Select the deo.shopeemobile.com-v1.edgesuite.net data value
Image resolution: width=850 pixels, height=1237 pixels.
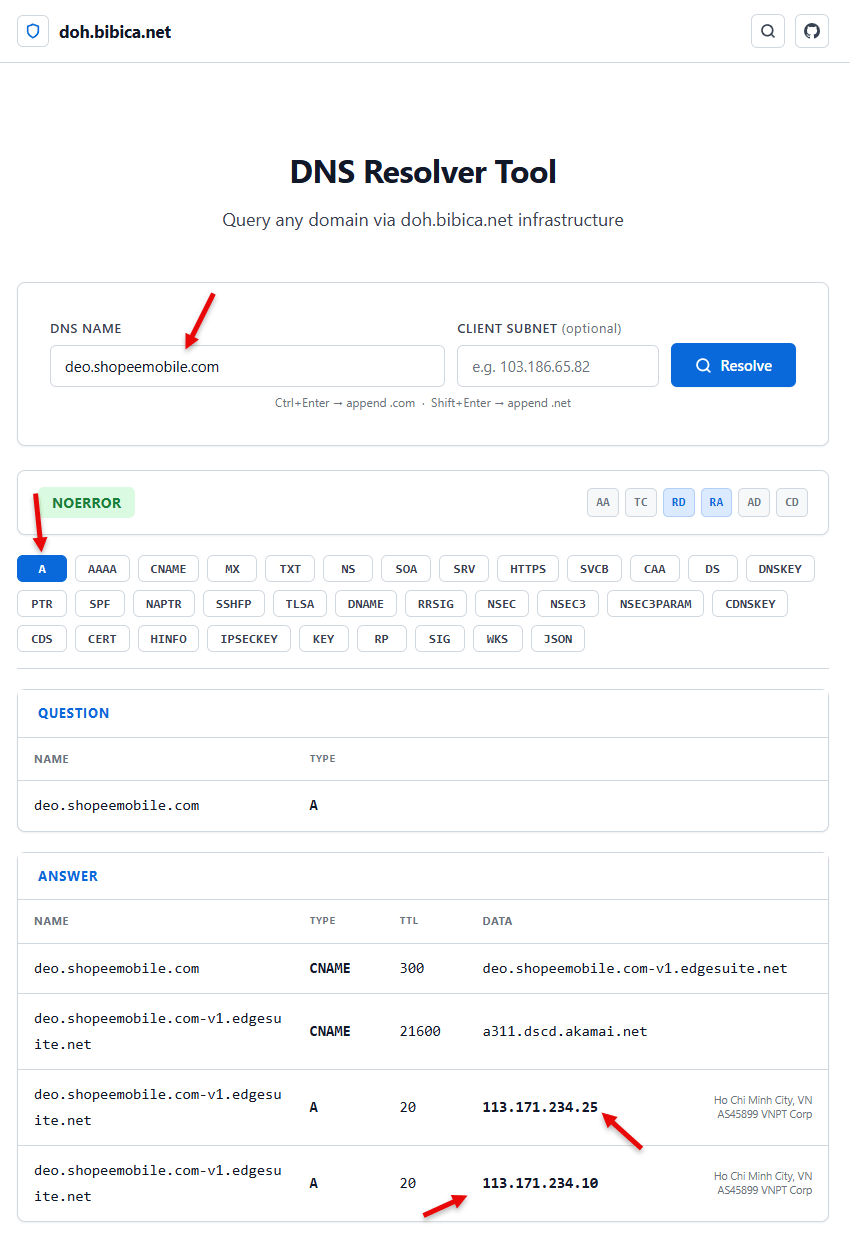[x=635, y=968]
